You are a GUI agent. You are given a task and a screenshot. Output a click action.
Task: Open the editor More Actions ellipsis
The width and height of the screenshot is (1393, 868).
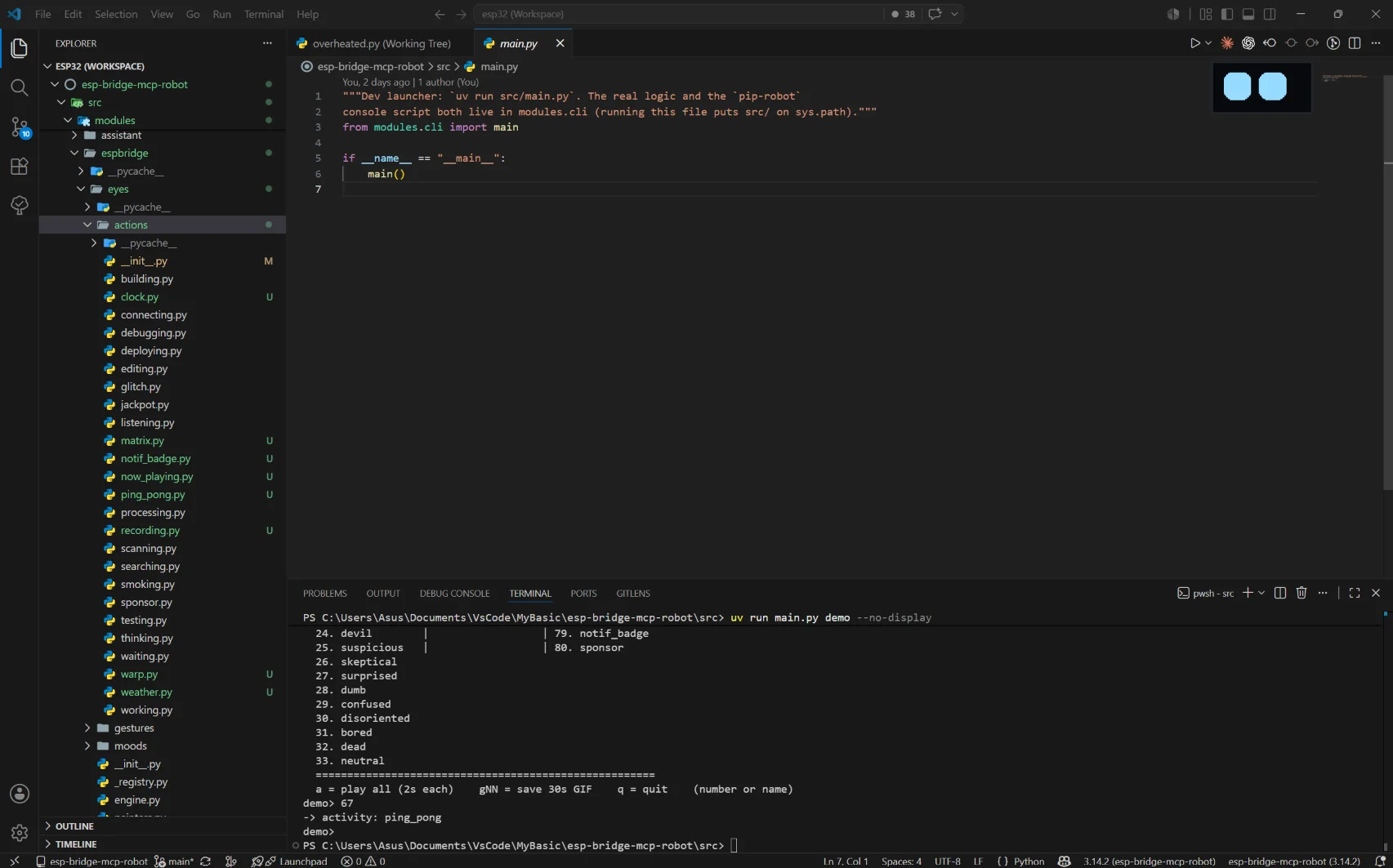1376,43
